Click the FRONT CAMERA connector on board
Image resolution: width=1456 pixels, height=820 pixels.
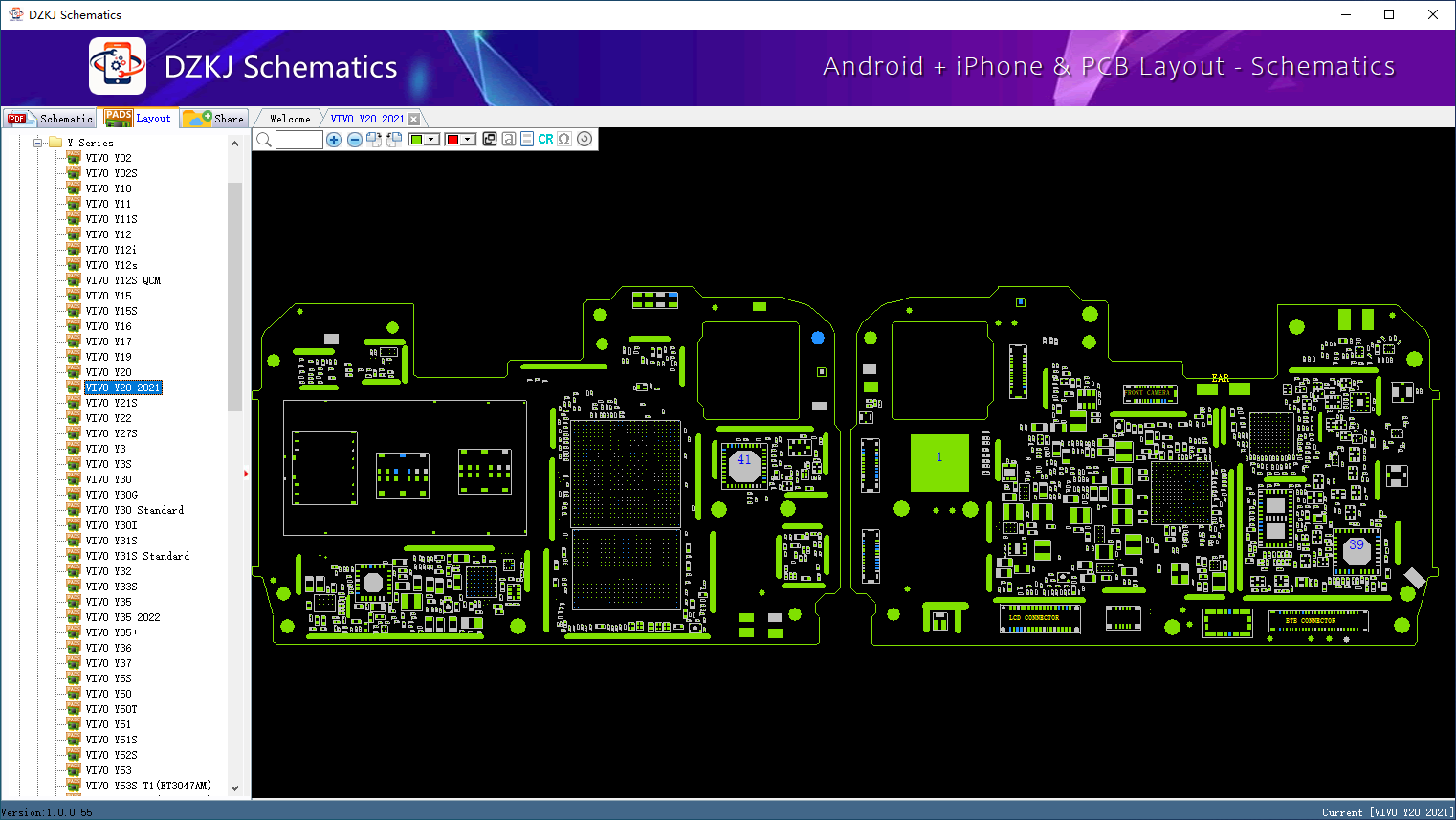1149,393
